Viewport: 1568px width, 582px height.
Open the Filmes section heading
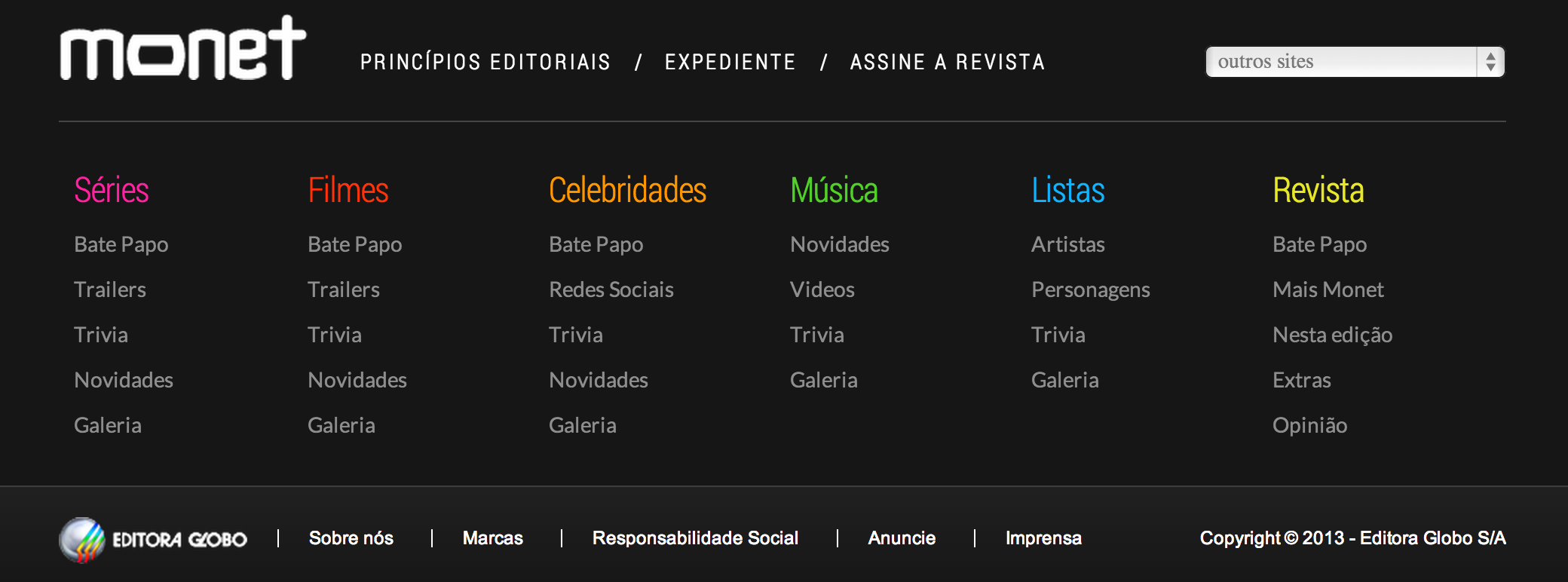pyautogui.click(x=348, y=190)
